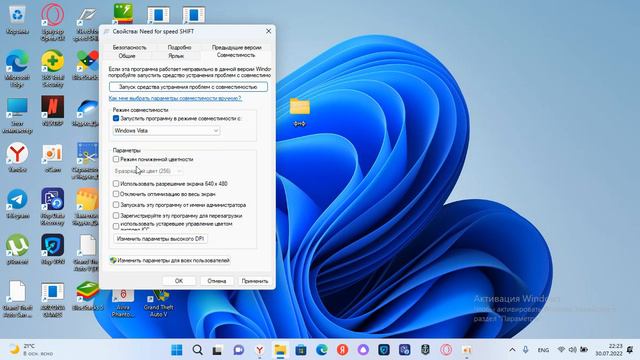The height and width of the screenshot is (360, 640).
Task: Open the Windows Vista compatibility dropdown
Action: (167, 131)
